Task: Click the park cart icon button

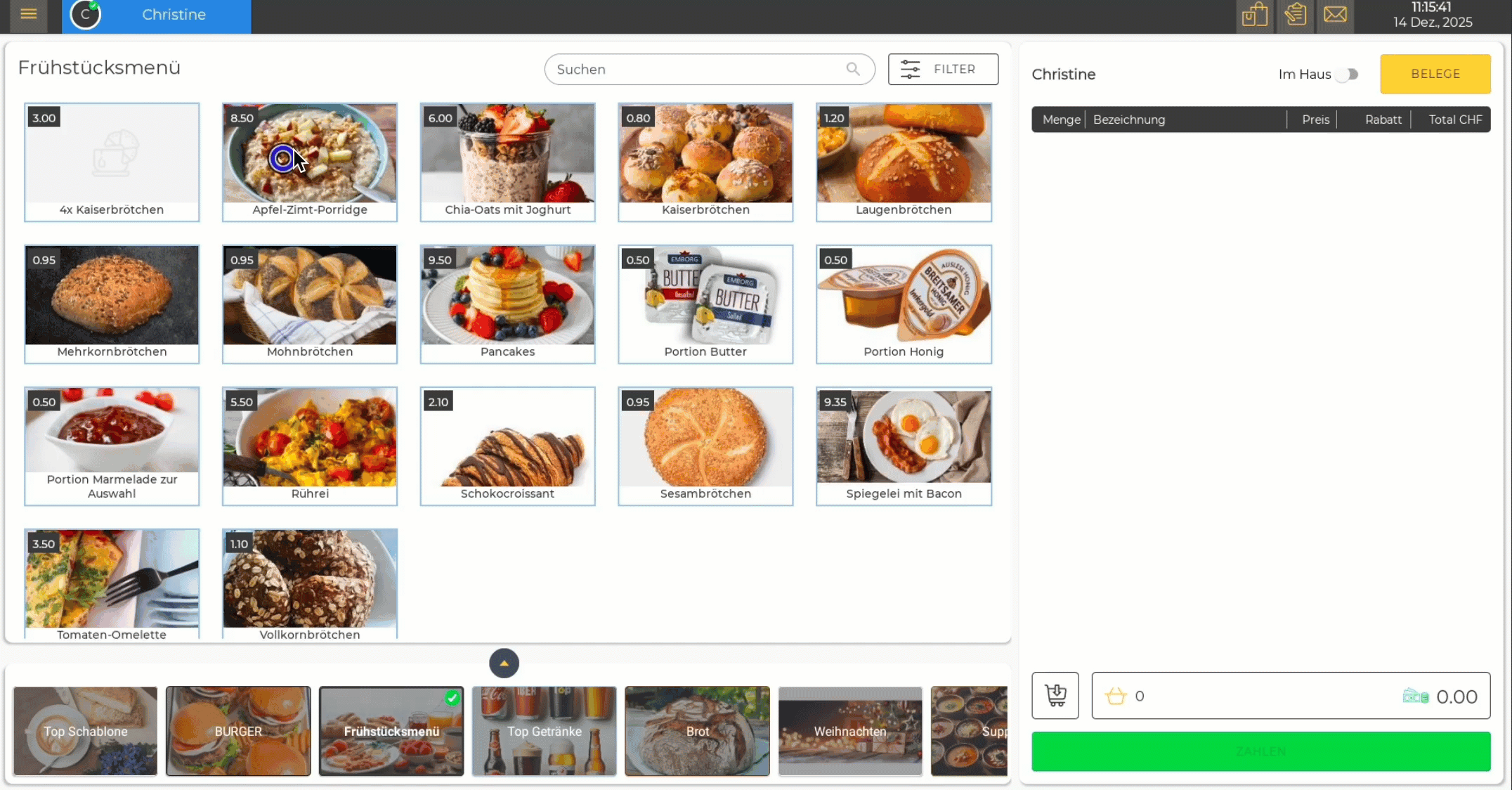Action: click(x=1055, y=696)
